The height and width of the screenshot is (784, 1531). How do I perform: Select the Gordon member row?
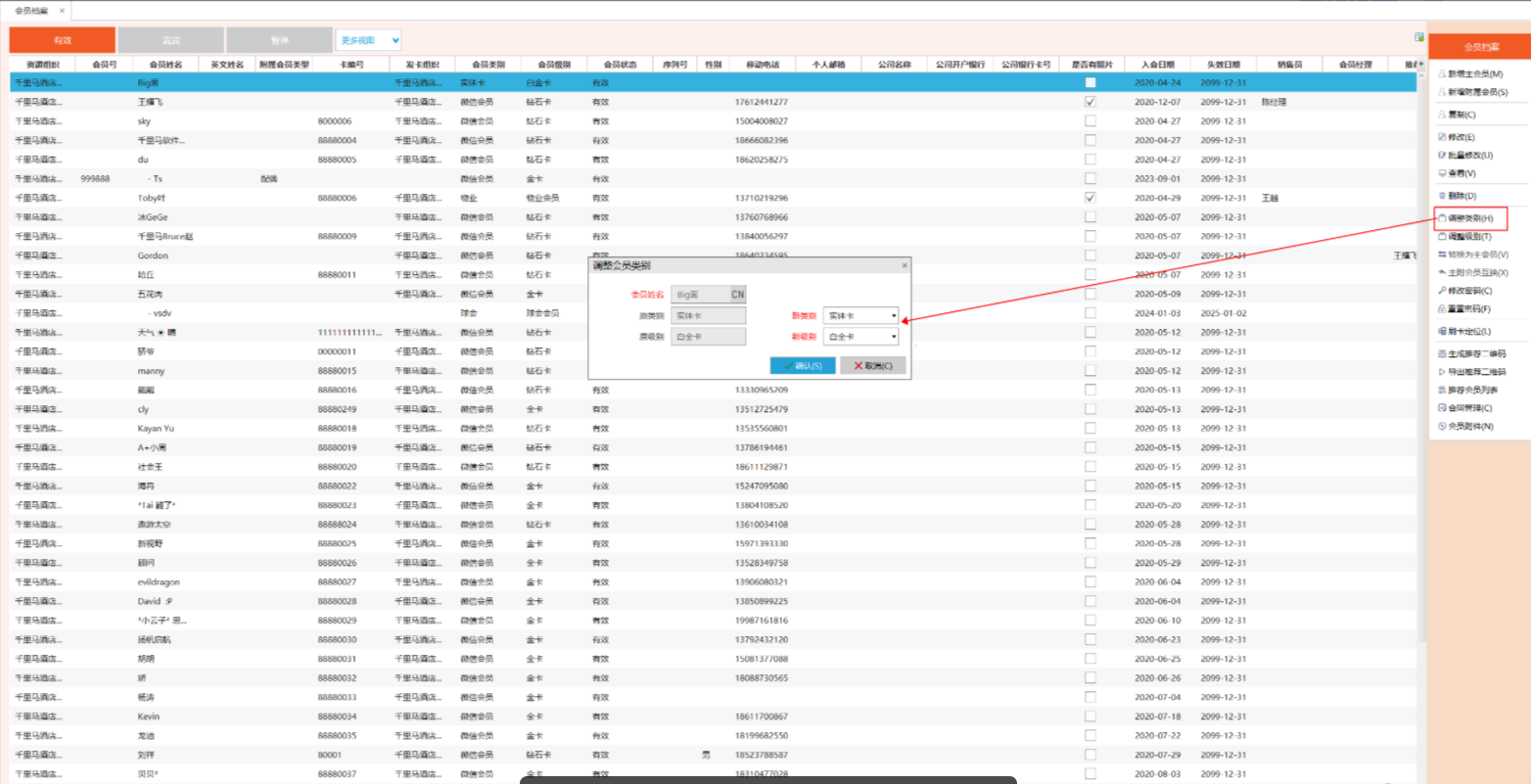point(153,255)
